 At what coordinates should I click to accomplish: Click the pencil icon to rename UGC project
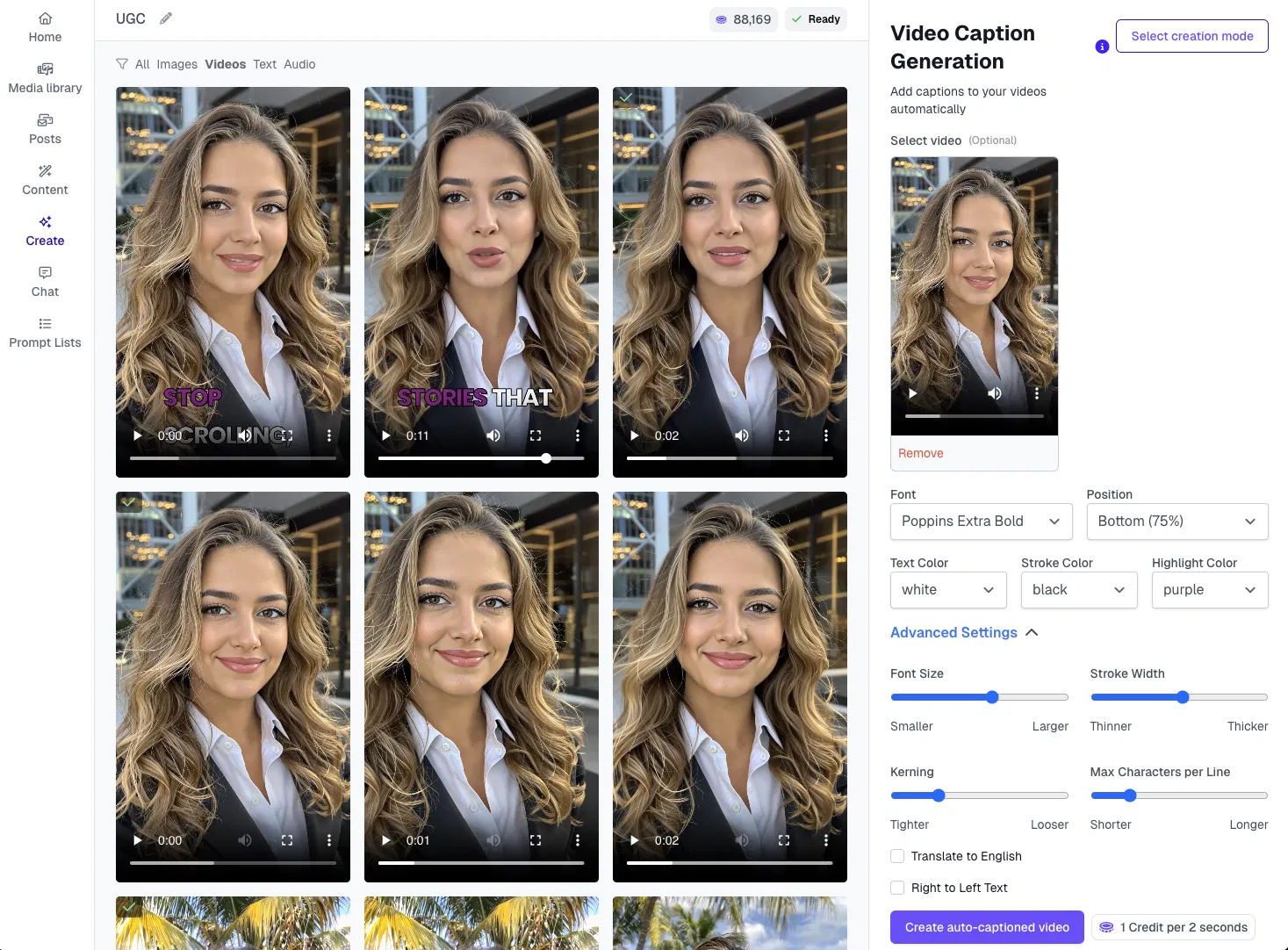point(165,18)
